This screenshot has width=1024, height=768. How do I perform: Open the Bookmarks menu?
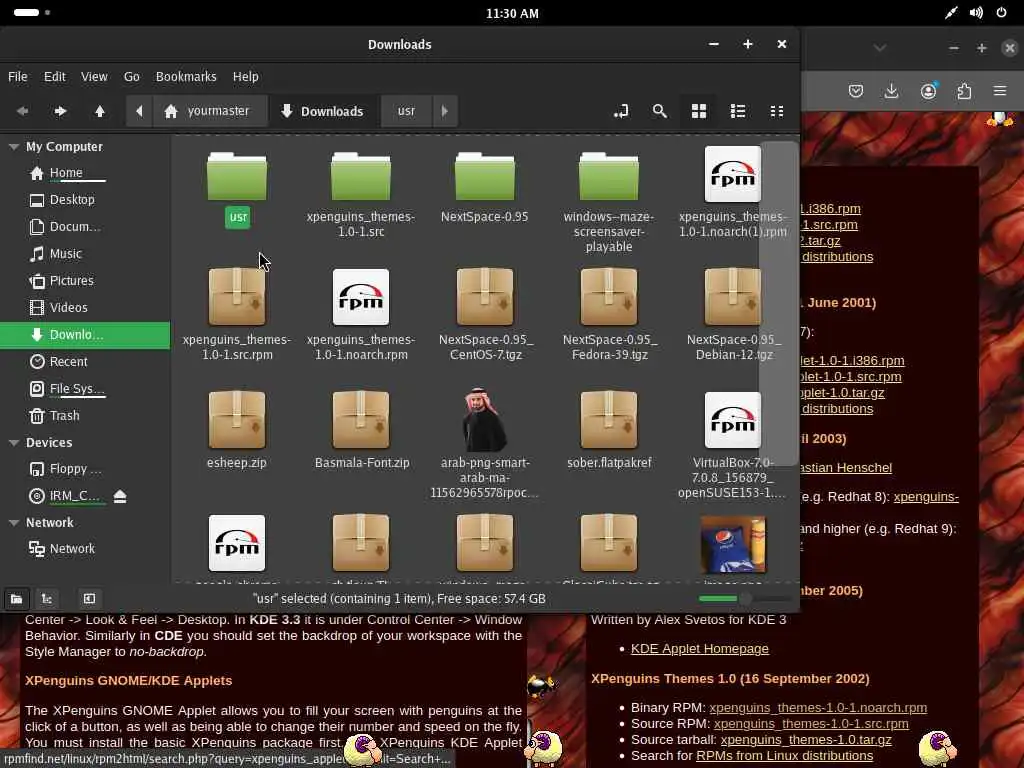(x=186, y=76)
